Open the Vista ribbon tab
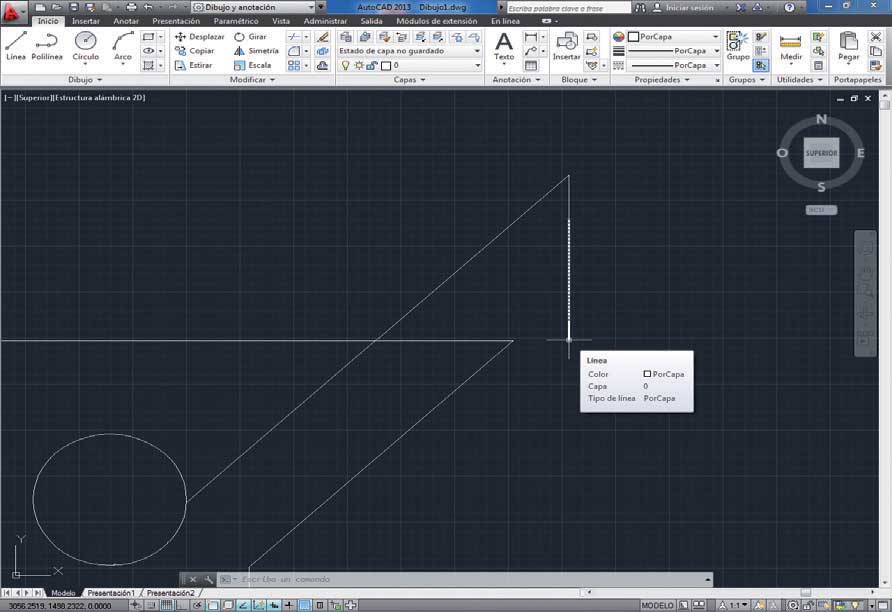This screenshot has width=892, height=612. point(281,21)
